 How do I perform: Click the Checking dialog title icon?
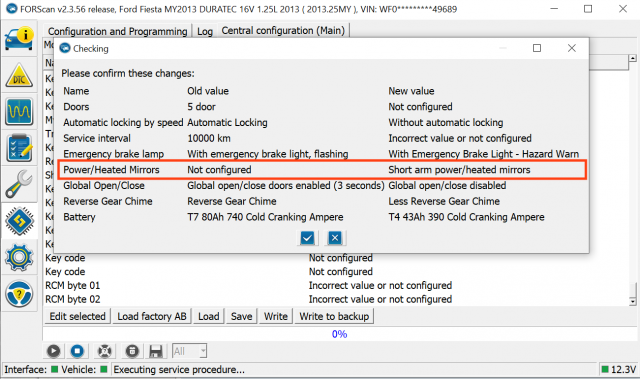pos(65,48)
